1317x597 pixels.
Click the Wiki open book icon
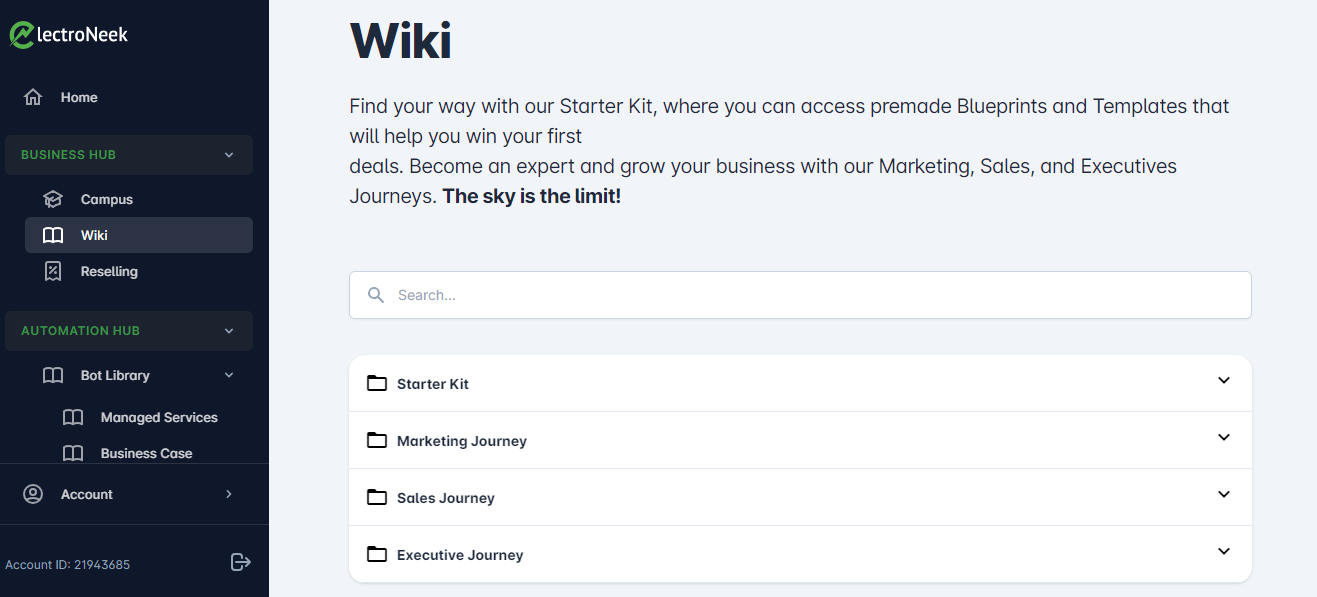pyautogui.click(x=53, y=235)
